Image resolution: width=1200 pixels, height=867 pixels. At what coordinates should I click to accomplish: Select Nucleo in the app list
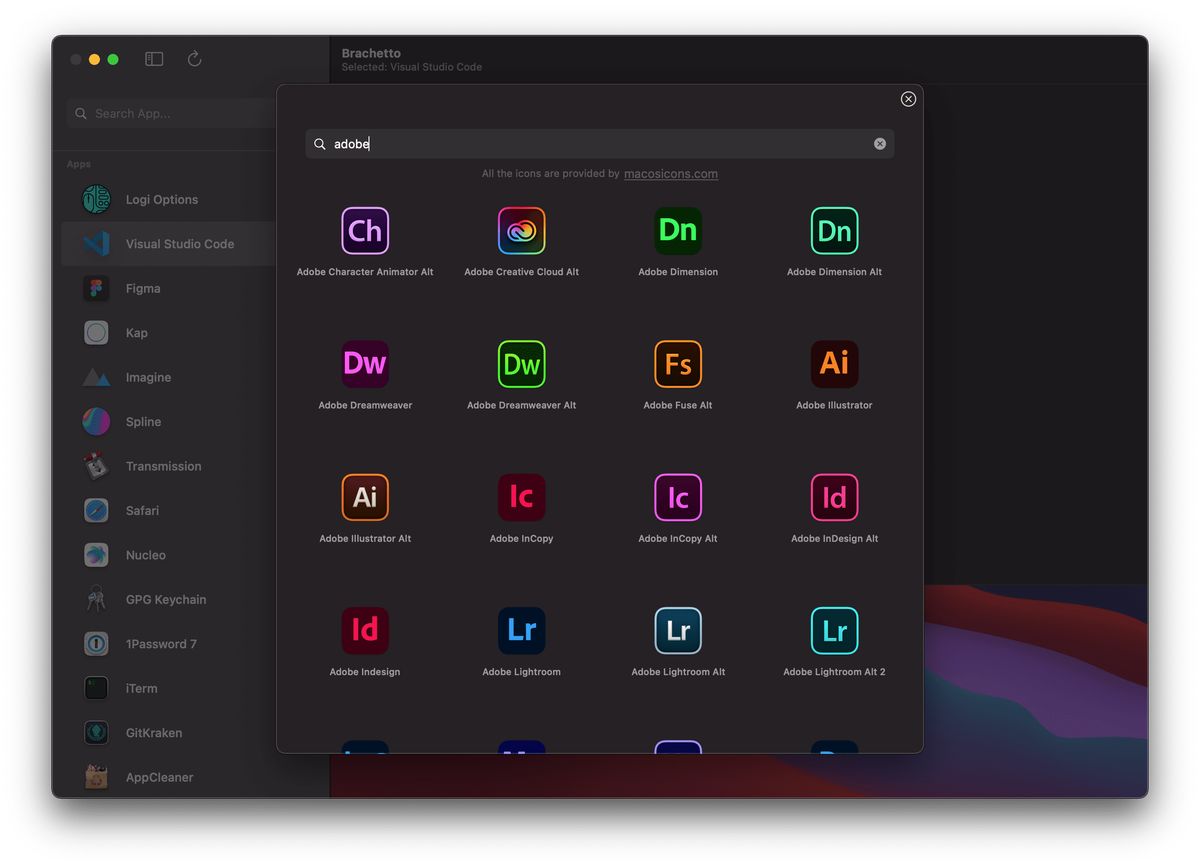(168, 555)
